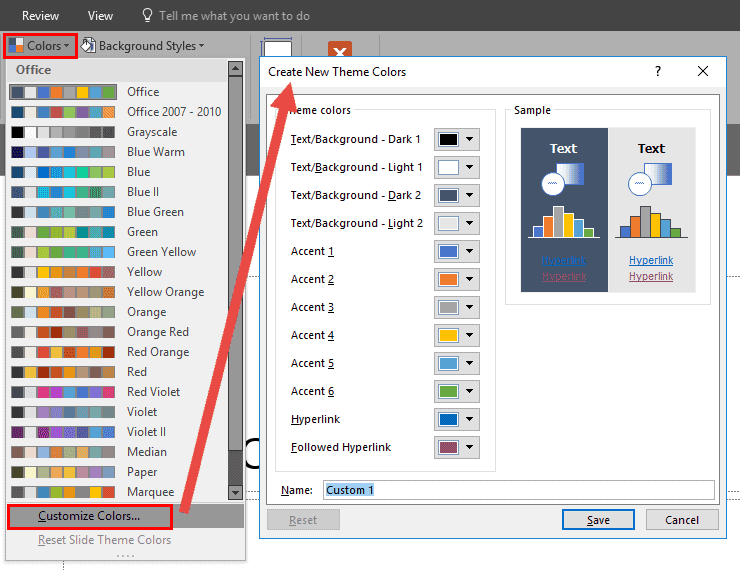
Task: Click the Cancel button
Action: click(x=682, y=520)
